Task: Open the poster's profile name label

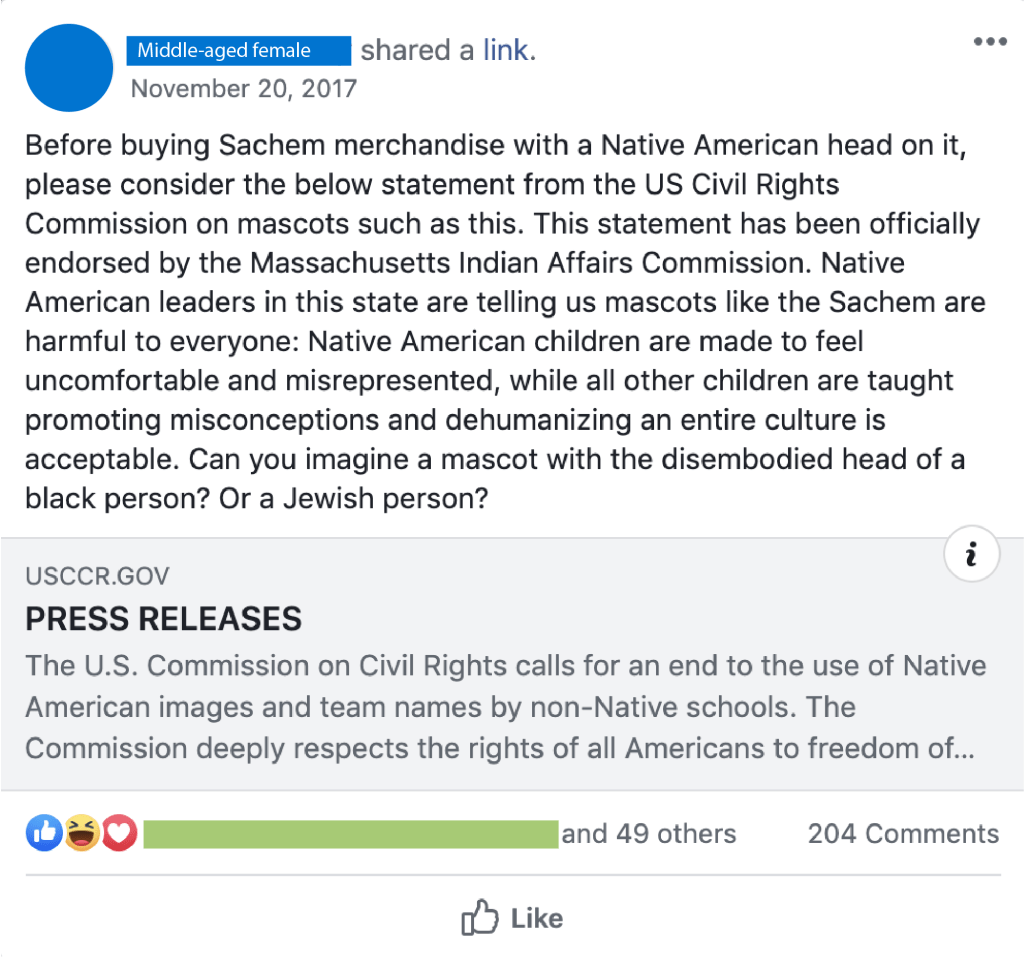Action: tap(238, 50)
